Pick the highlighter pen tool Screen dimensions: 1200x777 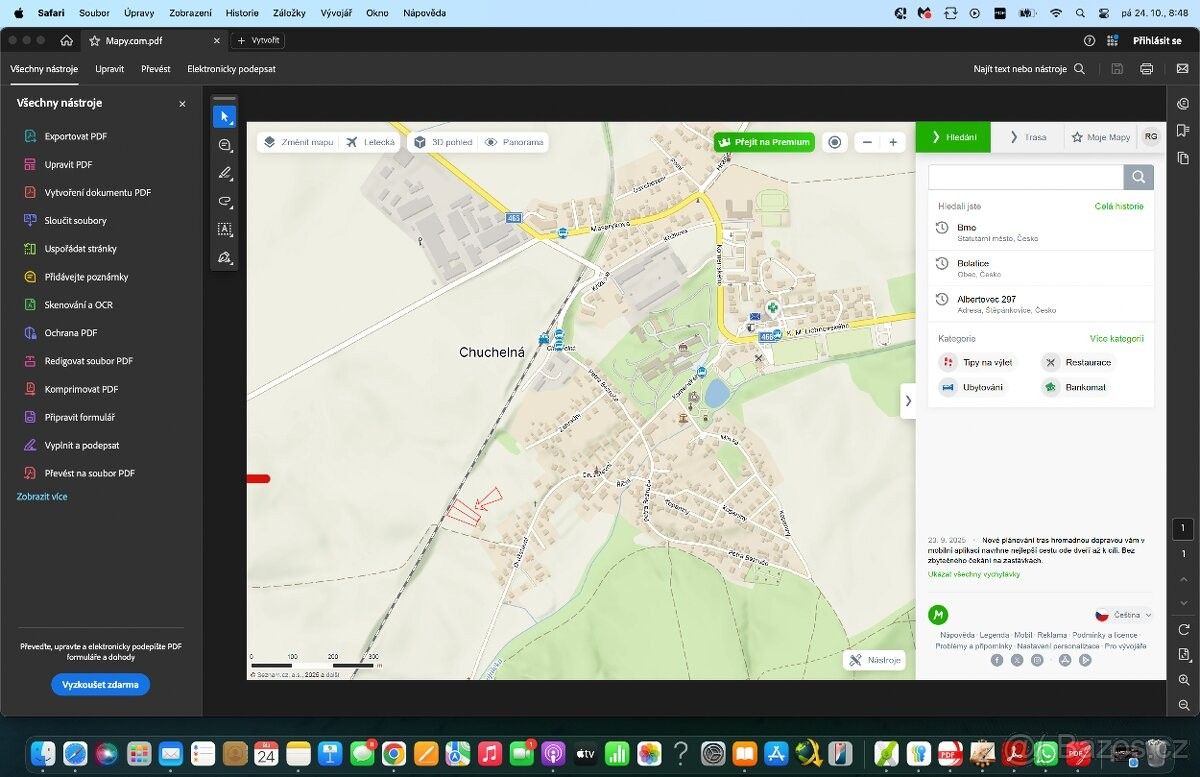pos(224,173)
